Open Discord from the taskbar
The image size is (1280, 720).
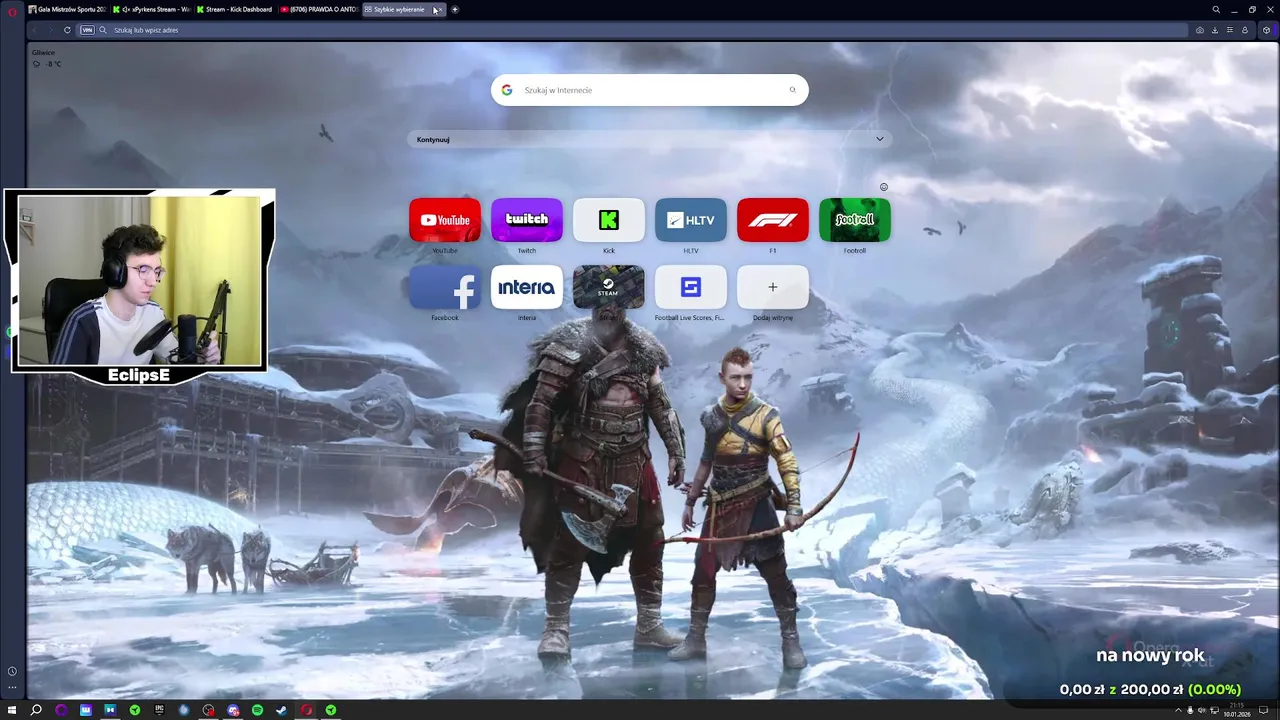(x=233, y=710)
